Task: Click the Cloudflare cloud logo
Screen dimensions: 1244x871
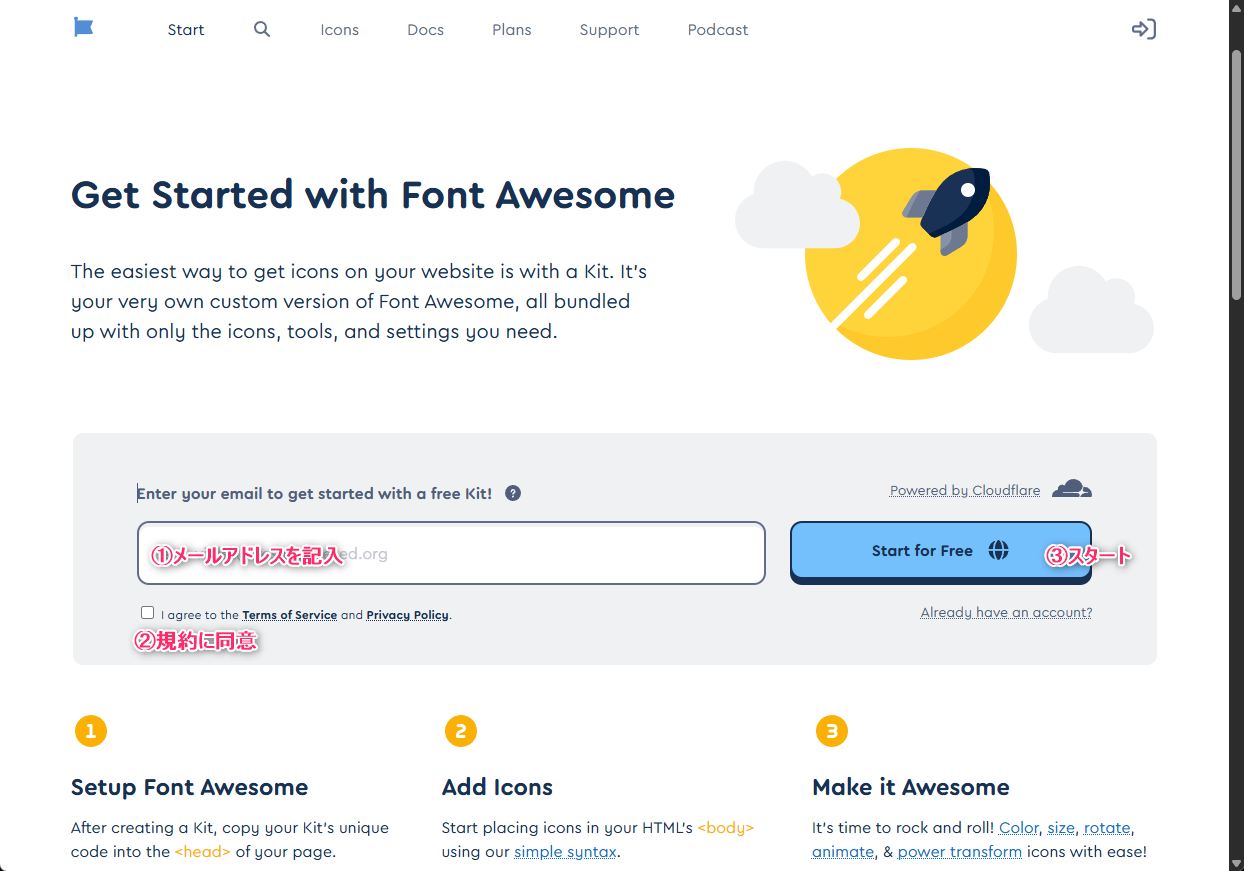Action: (x=1072, y=489)
